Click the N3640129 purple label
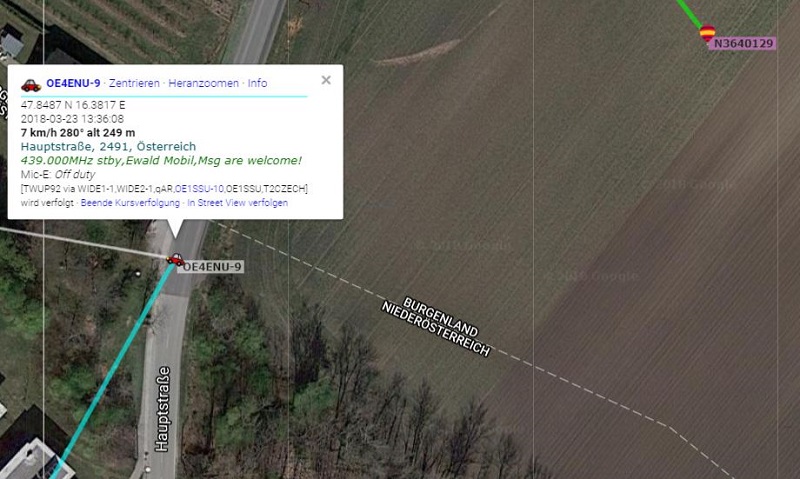 (743, 43)
